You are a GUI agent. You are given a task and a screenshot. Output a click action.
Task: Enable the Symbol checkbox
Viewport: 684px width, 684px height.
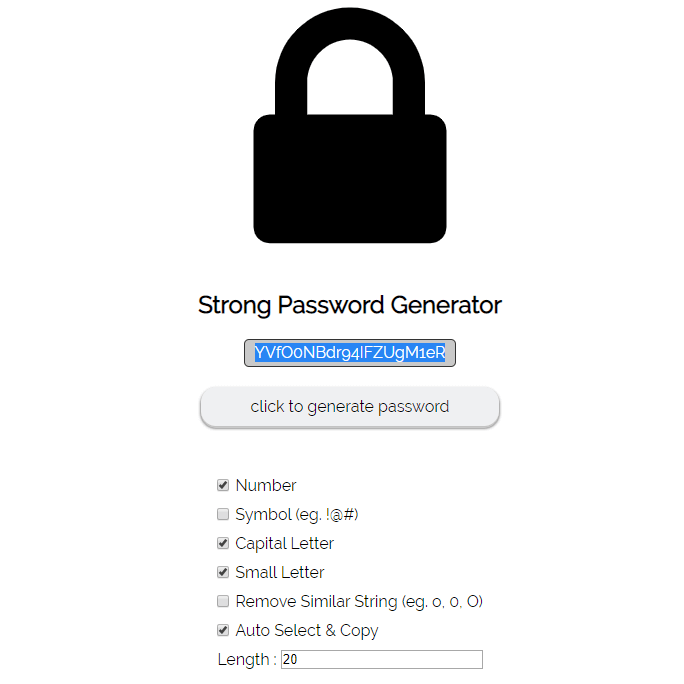coord(223,515)
